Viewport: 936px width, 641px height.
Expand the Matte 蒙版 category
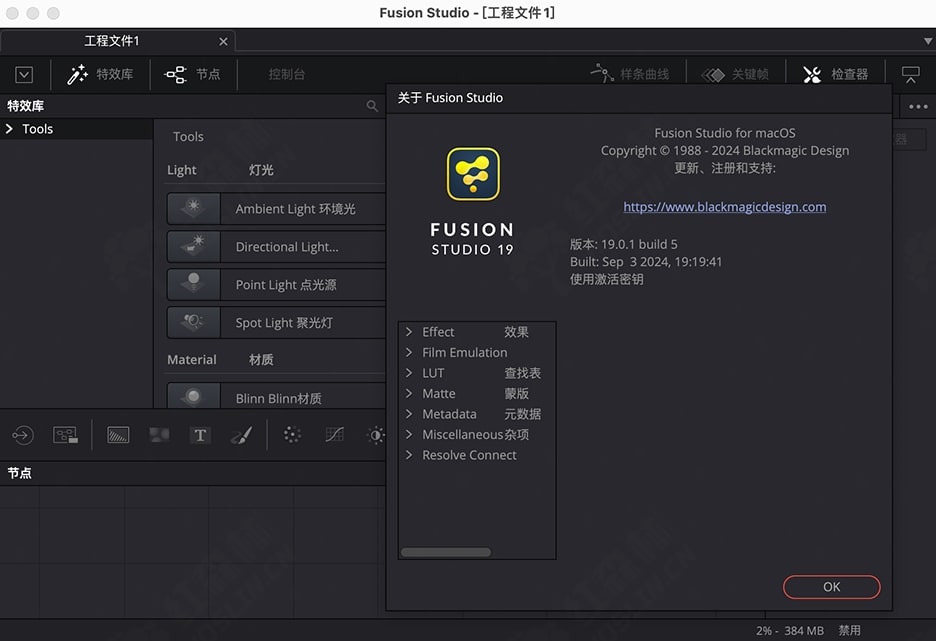tap(409, 393)
